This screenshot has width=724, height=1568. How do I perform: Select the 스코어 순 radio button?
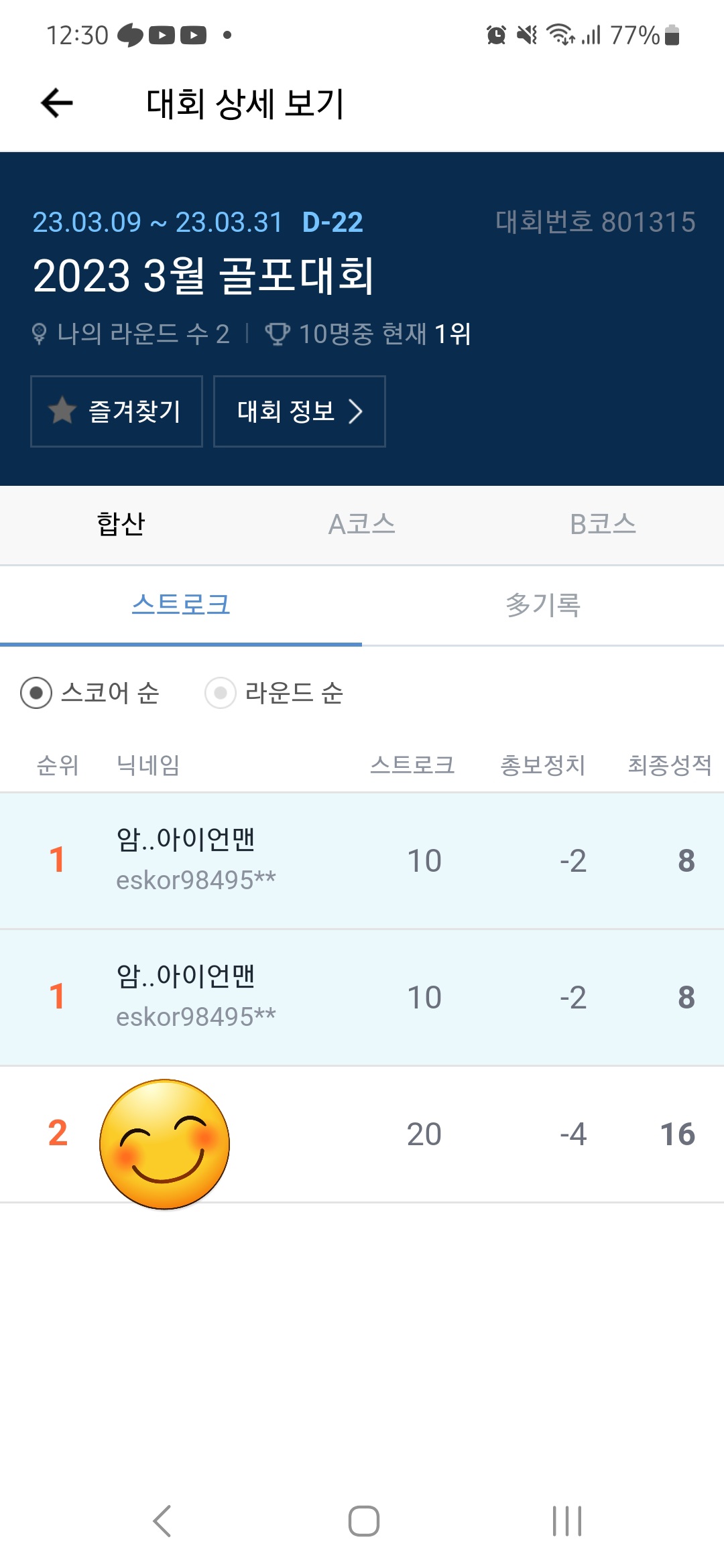(36, 693)
